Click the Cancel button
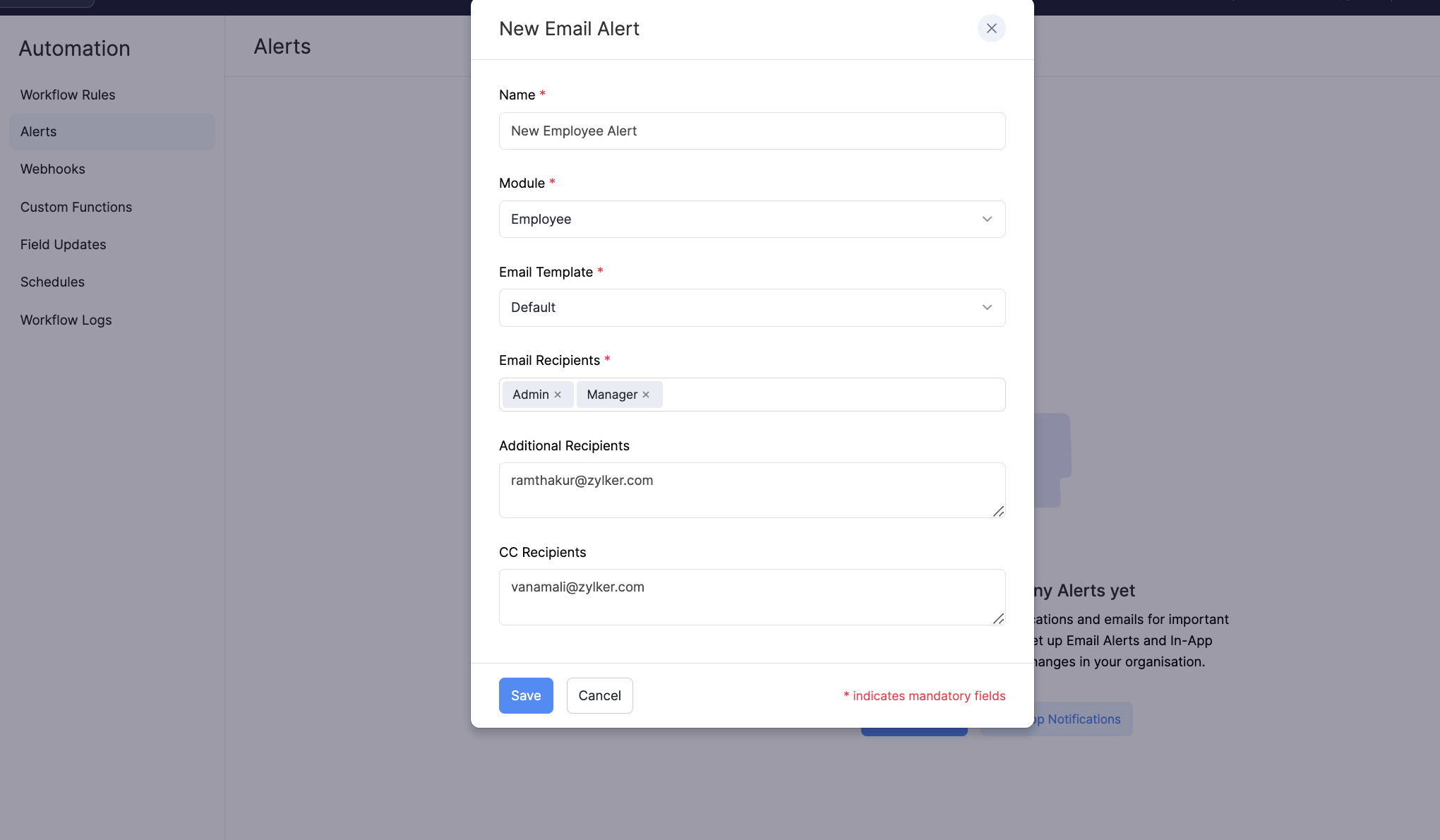Screen dimensions: 1440x840 (599, 695)
